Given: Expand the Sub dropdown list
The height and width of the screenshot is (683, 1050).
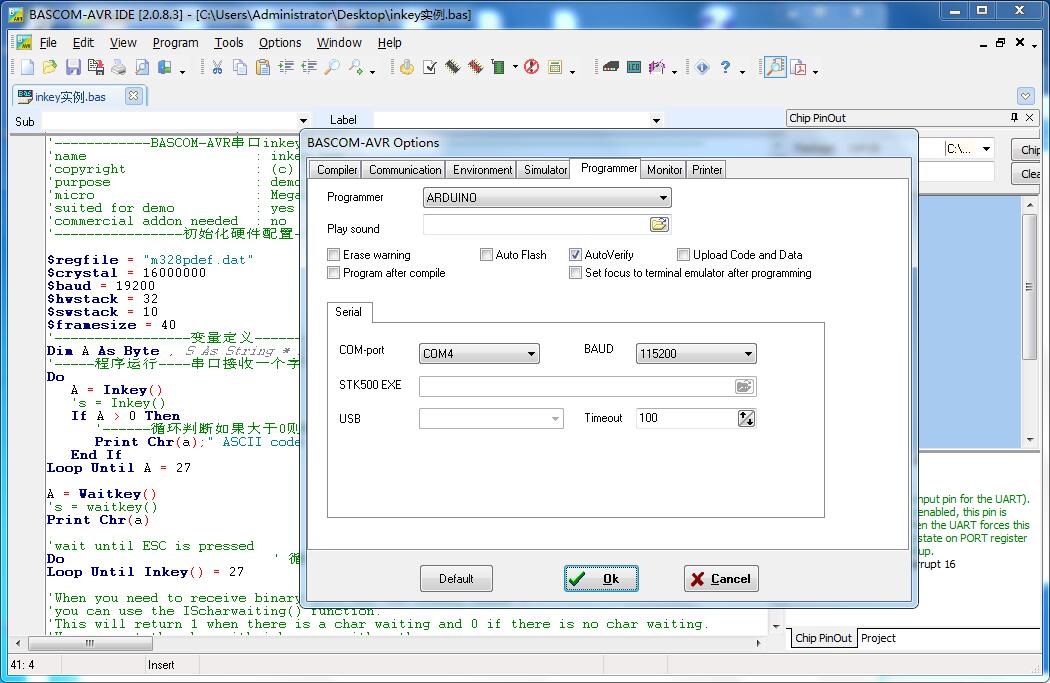Looking at the screenshot, I should 303,121.
